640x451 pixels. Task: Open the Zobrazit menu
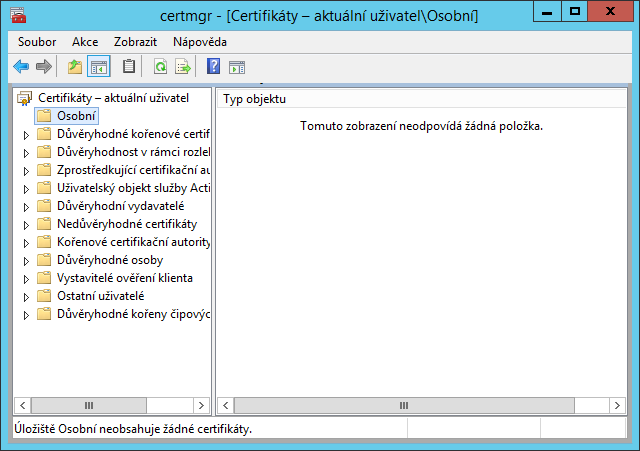pyautogui.click(x=135, y=42)
